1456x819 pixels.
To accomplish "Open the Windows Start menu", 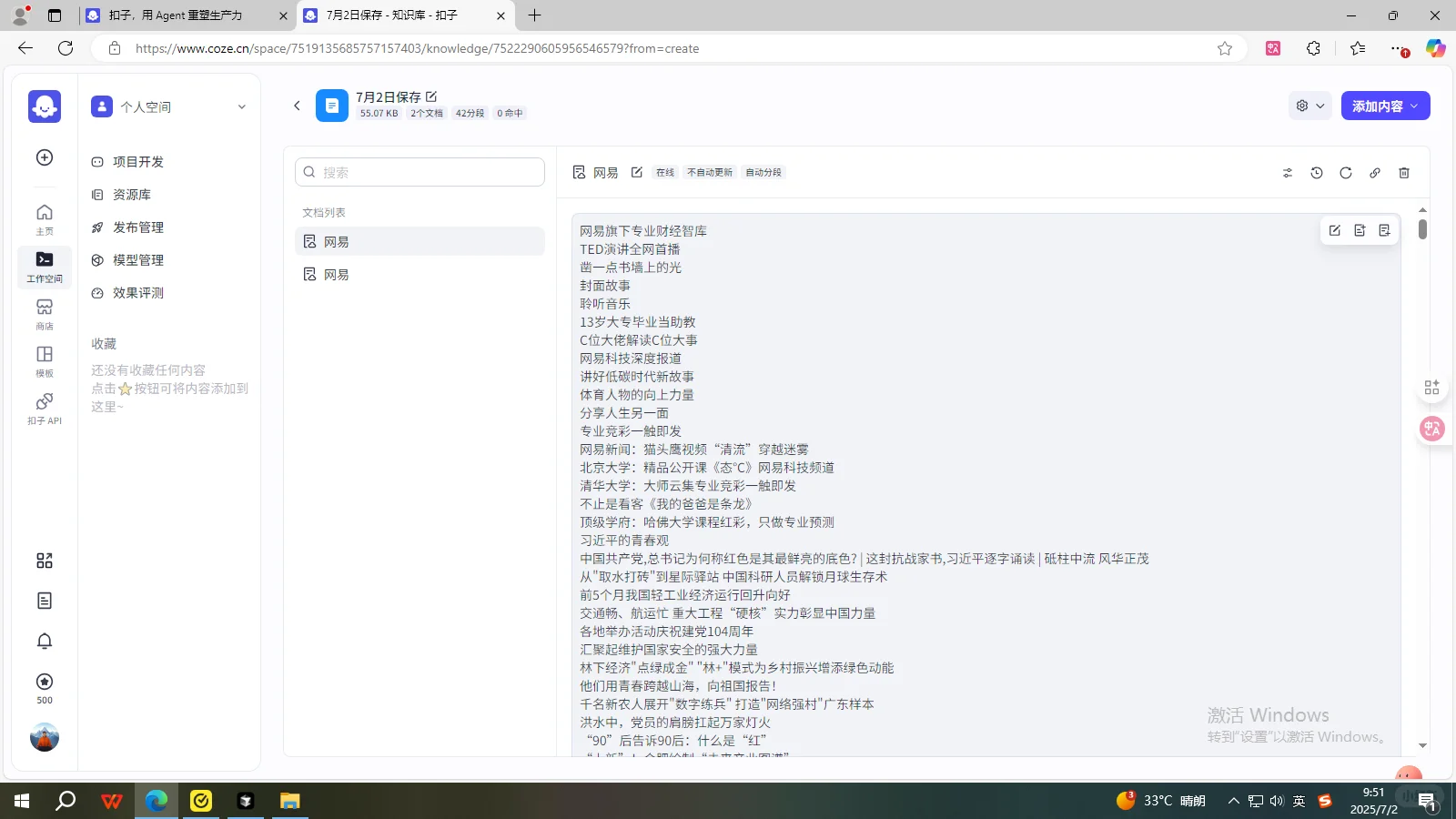I will [22, 801].
